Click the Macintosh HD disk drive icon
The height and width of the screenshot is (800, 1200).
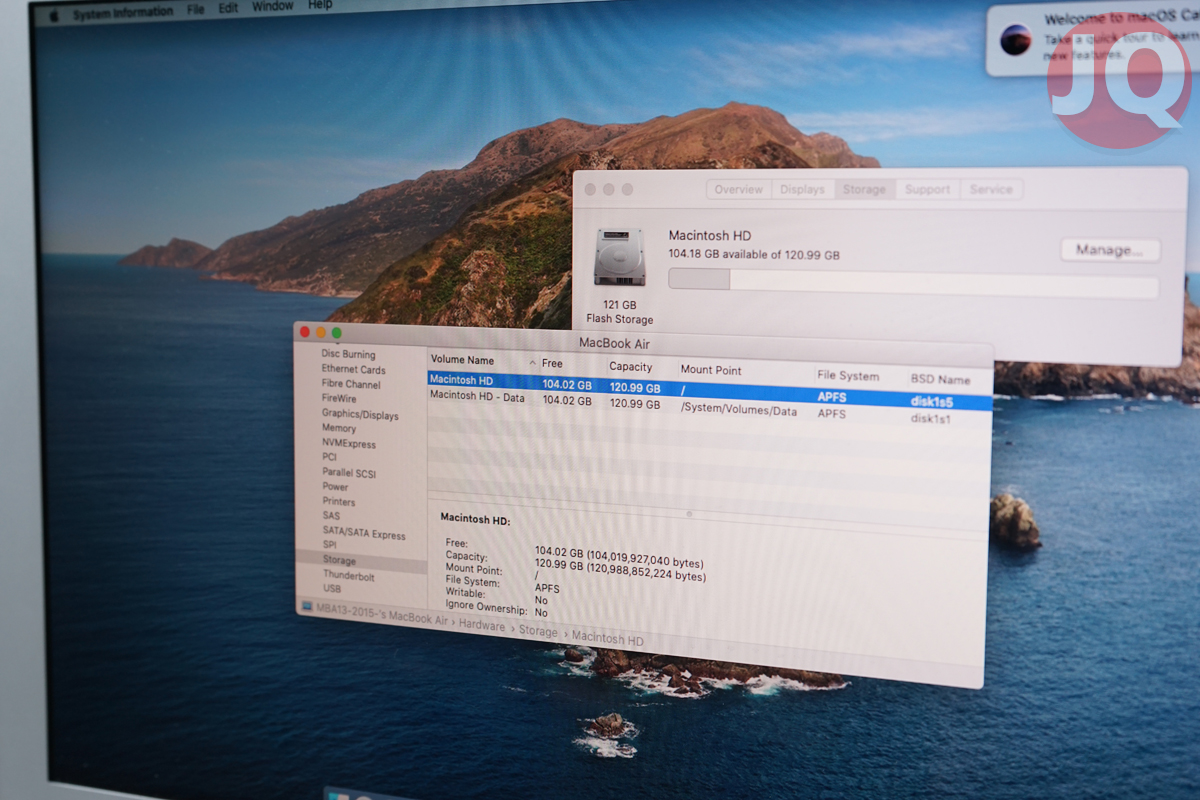[619, 257]
